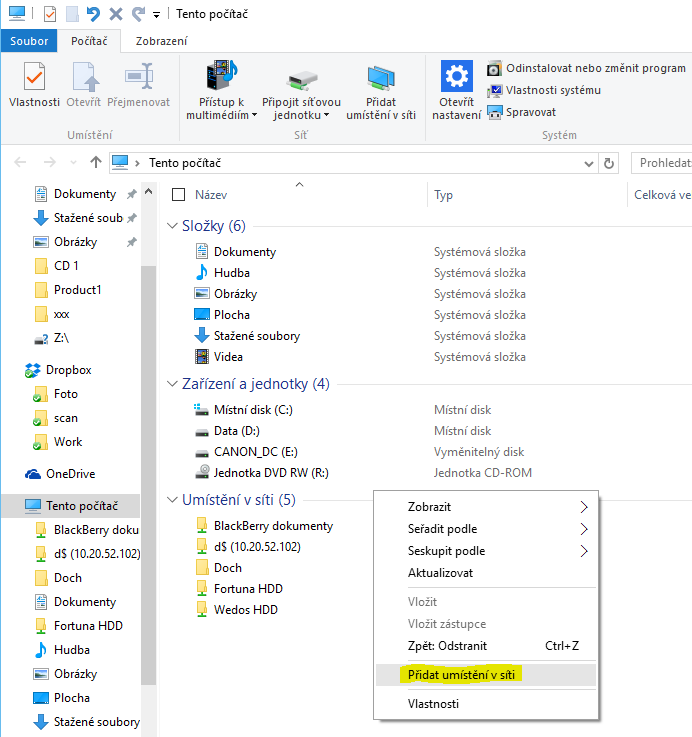Open Dropbox in the navigation pane
The width and height of the screenshot is (692, 737).
(68, 370)
